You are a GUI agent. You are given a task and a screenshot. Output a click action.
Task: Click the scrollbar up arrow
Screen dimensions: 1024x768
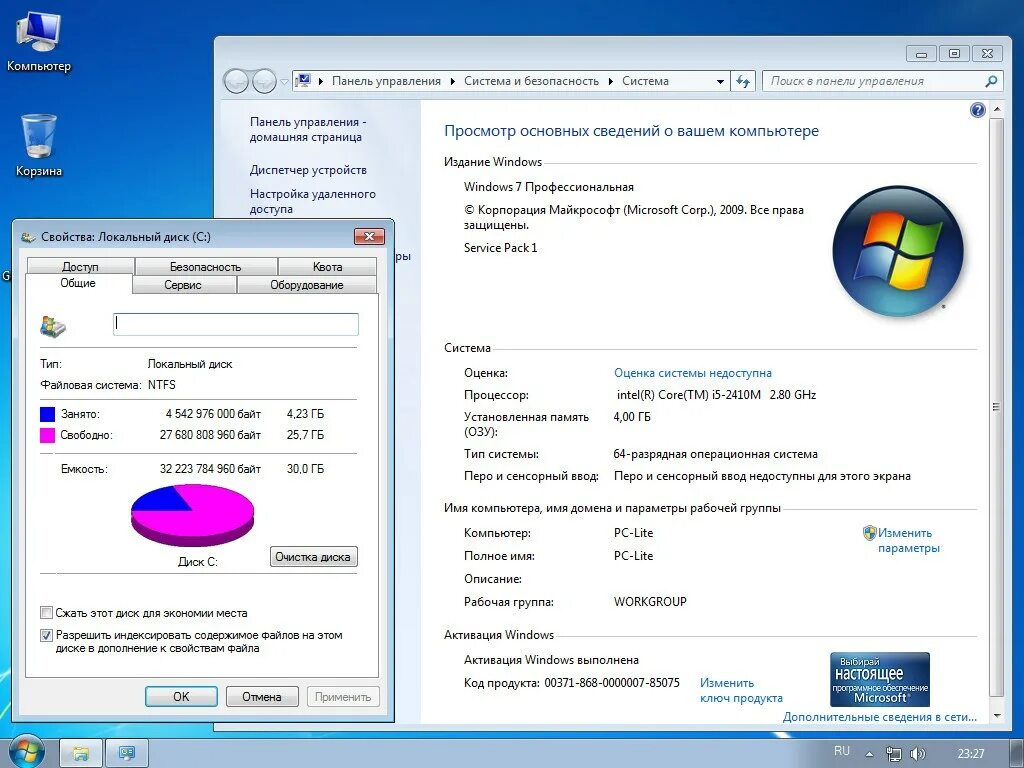(x=997, y=109)
